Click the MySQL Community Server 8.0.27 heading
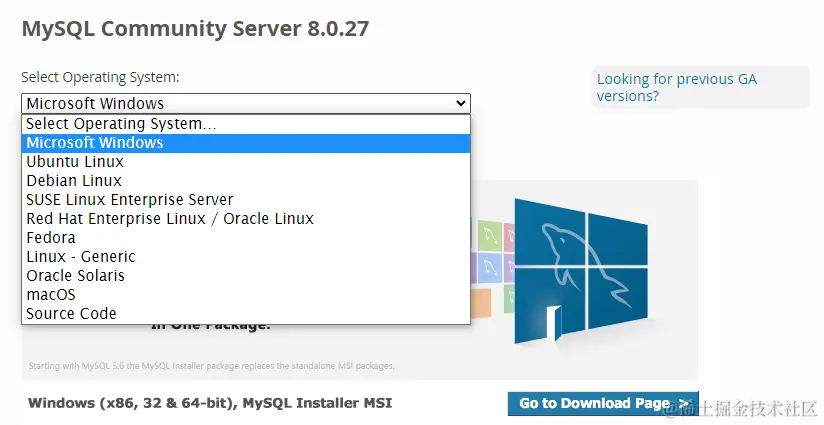 pos(195,28)
